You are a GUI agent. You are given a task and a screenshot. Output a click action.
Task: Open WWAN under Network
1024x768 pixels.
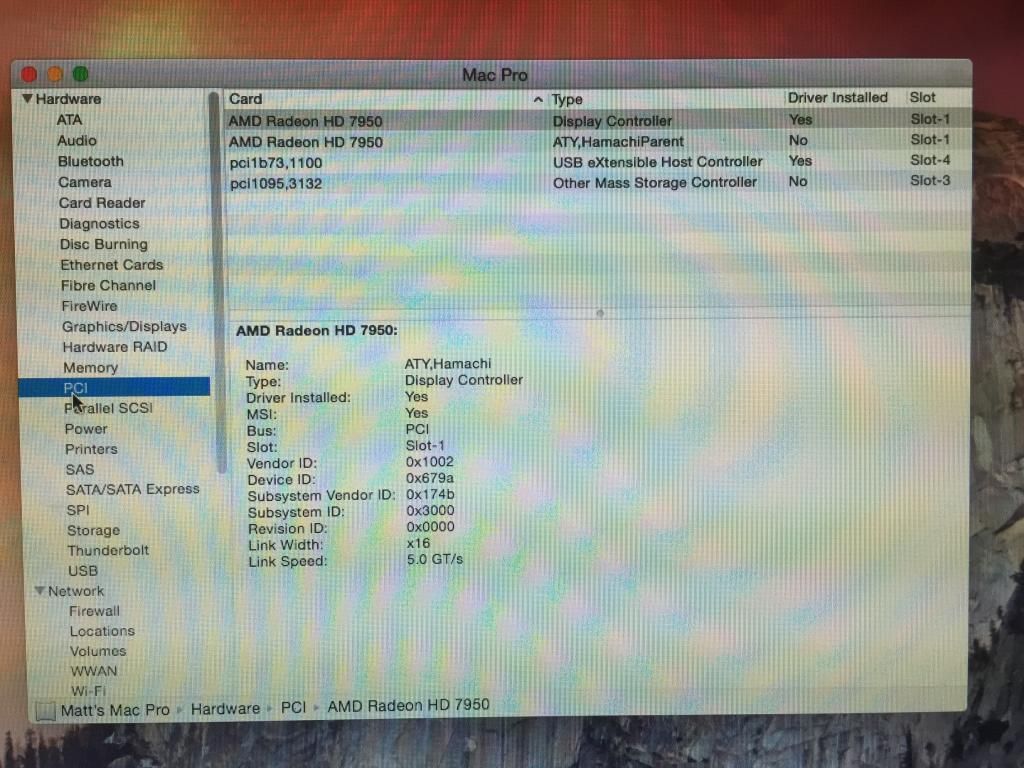pyautogui.click(x=94, y=671)
